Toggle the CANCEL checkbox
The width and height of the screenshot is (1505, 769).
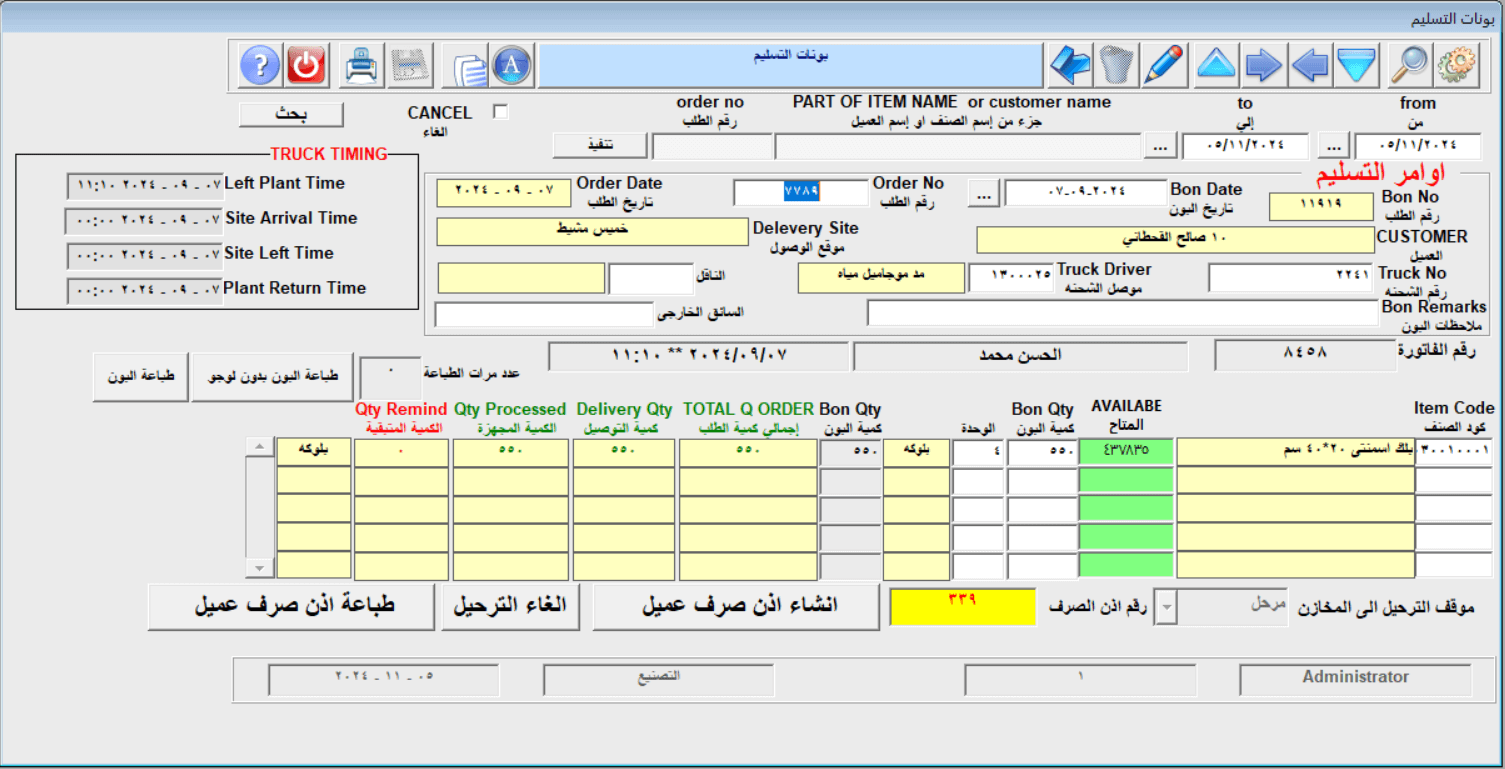[501, 113]
